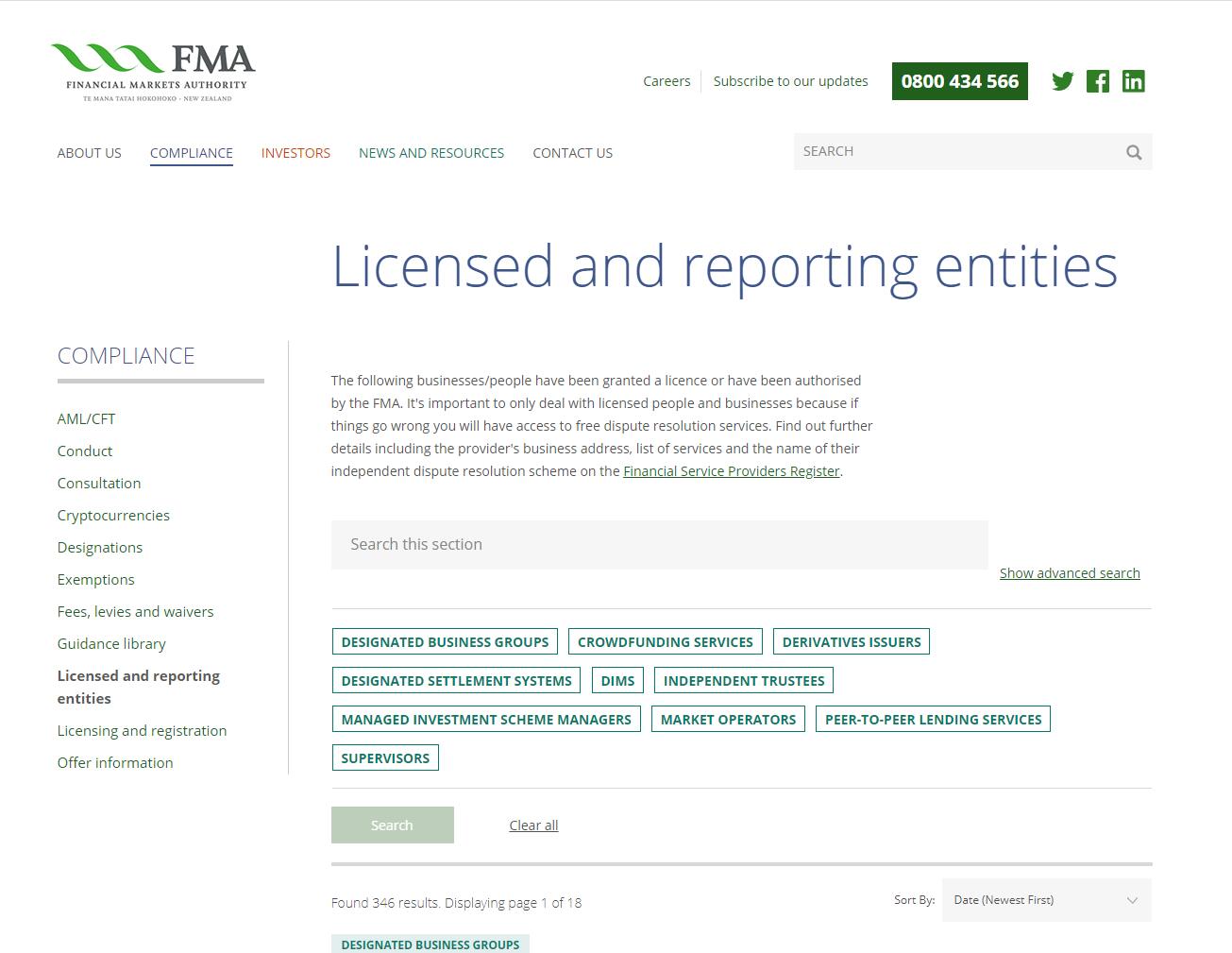The image size is (1232, 953).
Task: Open the Financial Service Providers Register link
Action: pos(731,471)
